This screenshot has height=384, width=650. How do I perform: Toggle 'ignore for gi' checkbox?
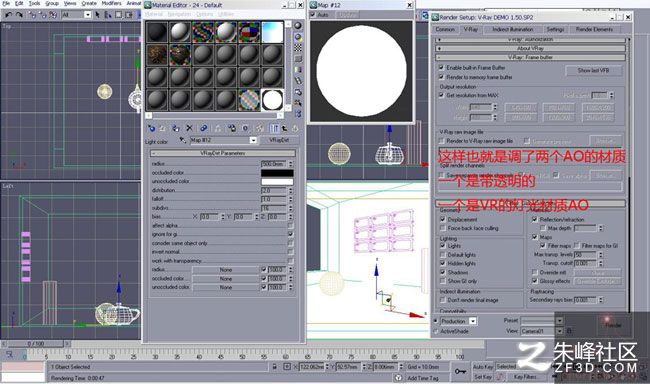click(x=291, y=234)
